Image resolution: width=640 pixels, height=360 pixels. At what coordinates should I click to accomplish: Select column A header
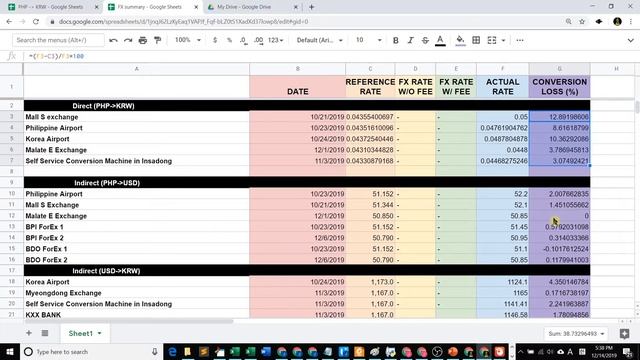click(136, 69)
